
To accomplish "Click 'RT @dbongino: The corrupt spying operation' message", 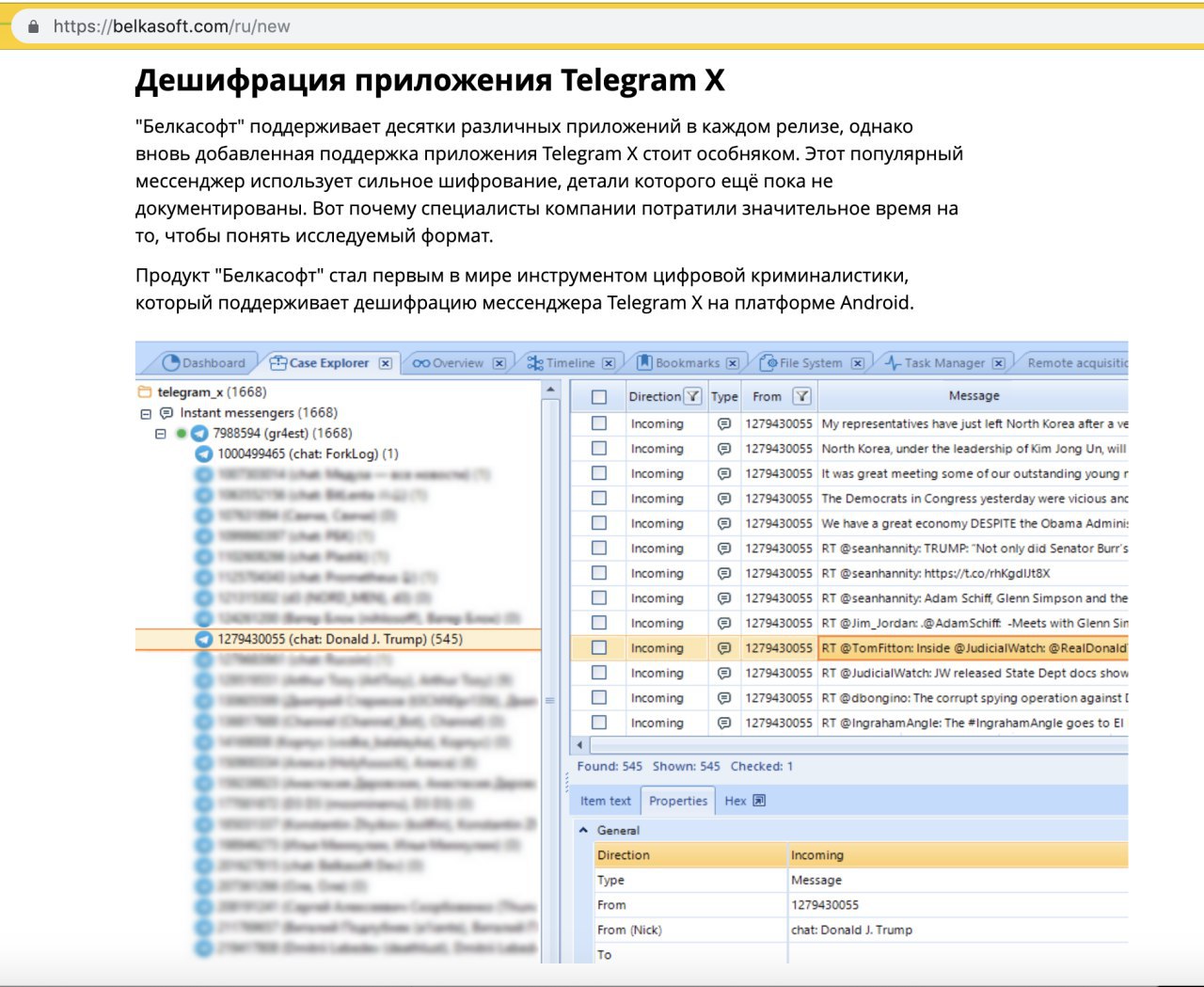I will tap(974, 698).
